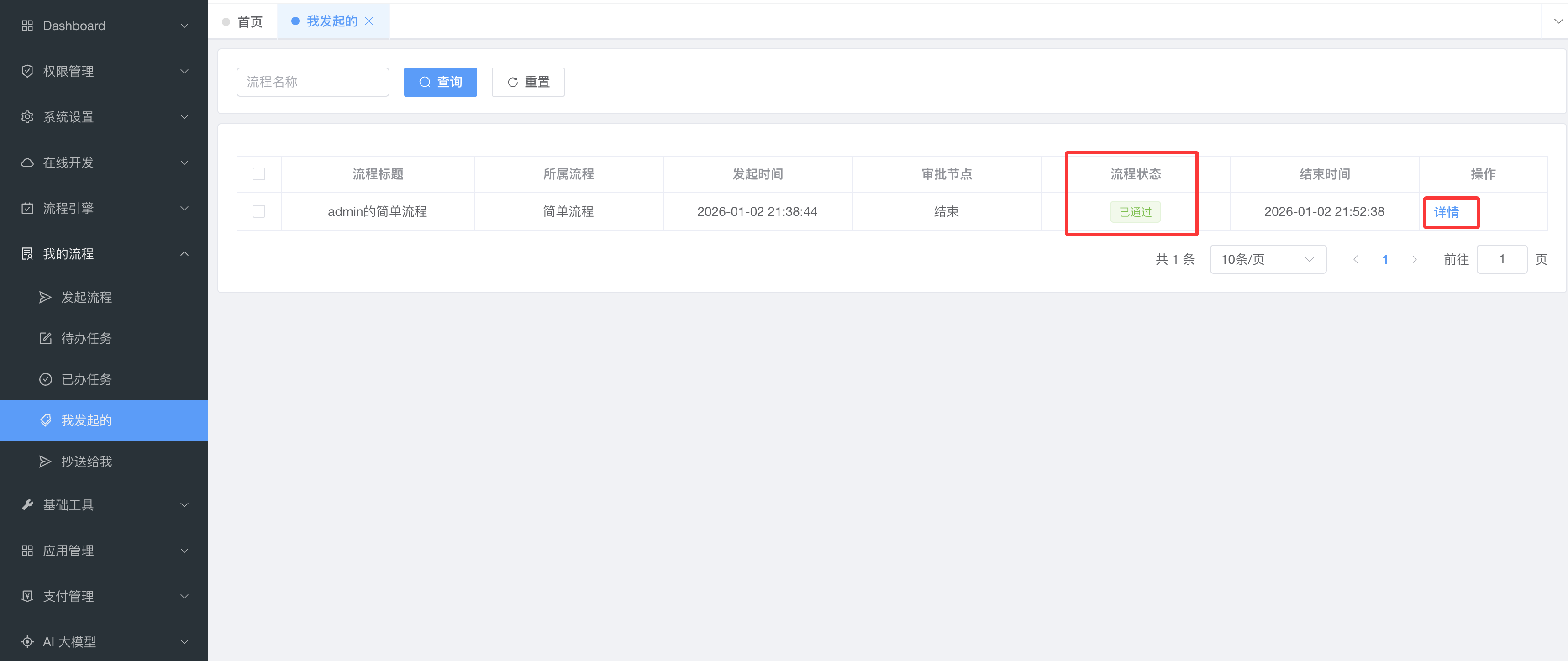The image size is (1568, 661).
Task: Click the edit icon beside 待办任务
Action: pyautogui.click(x=46, y=338)
